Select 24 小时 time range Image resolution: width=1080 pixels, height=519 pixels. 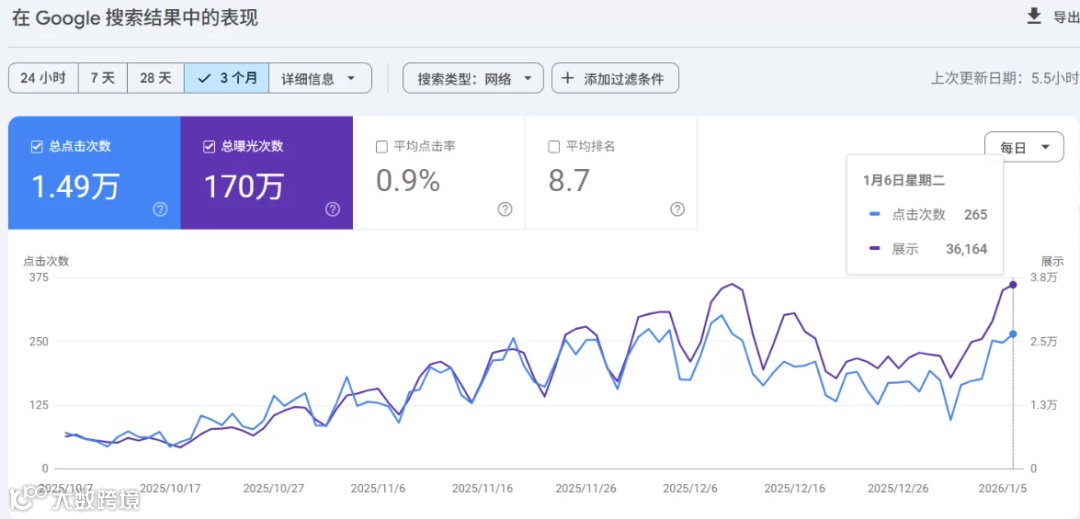[x=43, y=78]
